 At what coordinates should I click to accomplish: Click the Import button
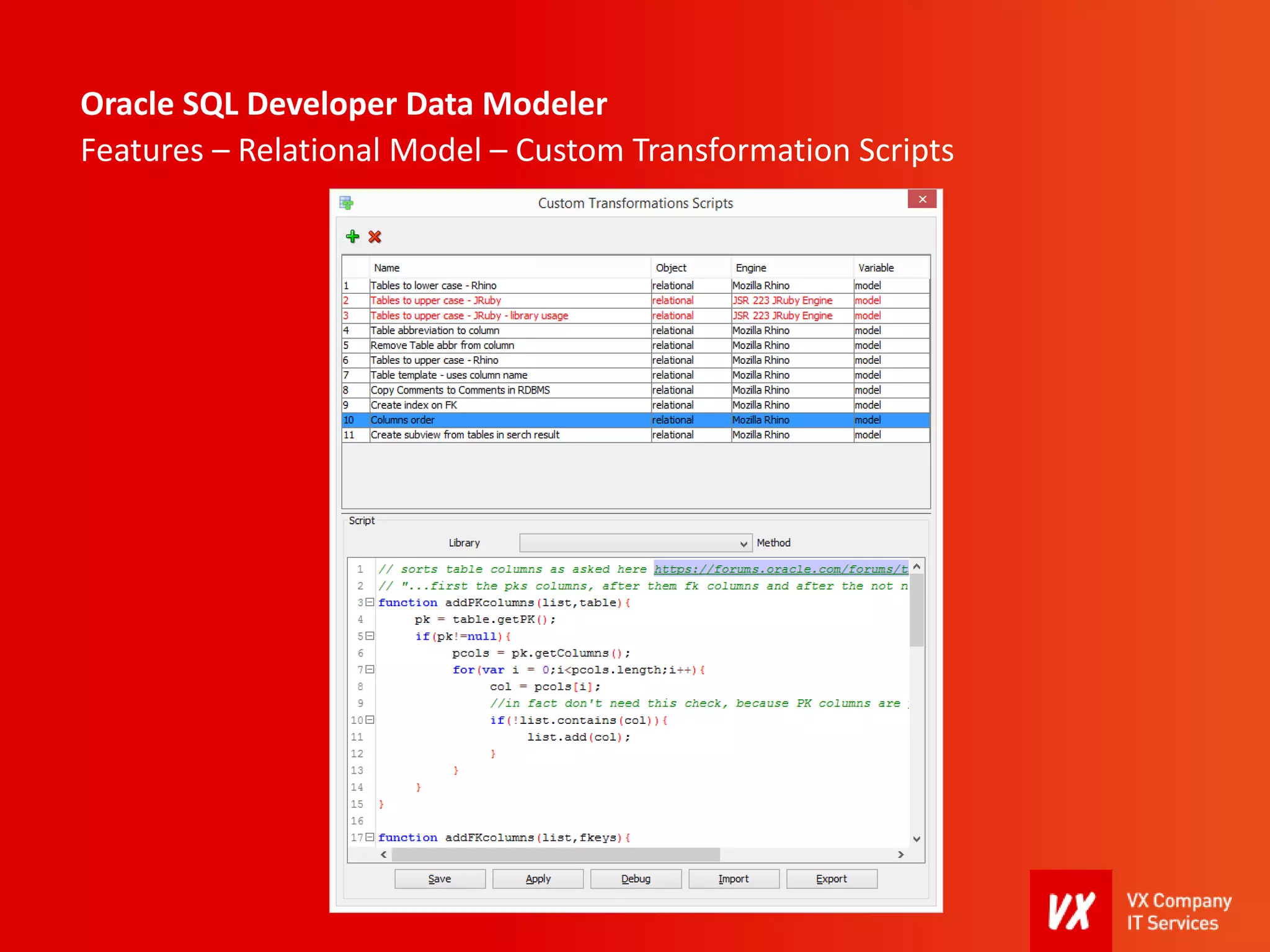(x=734, y=879)
